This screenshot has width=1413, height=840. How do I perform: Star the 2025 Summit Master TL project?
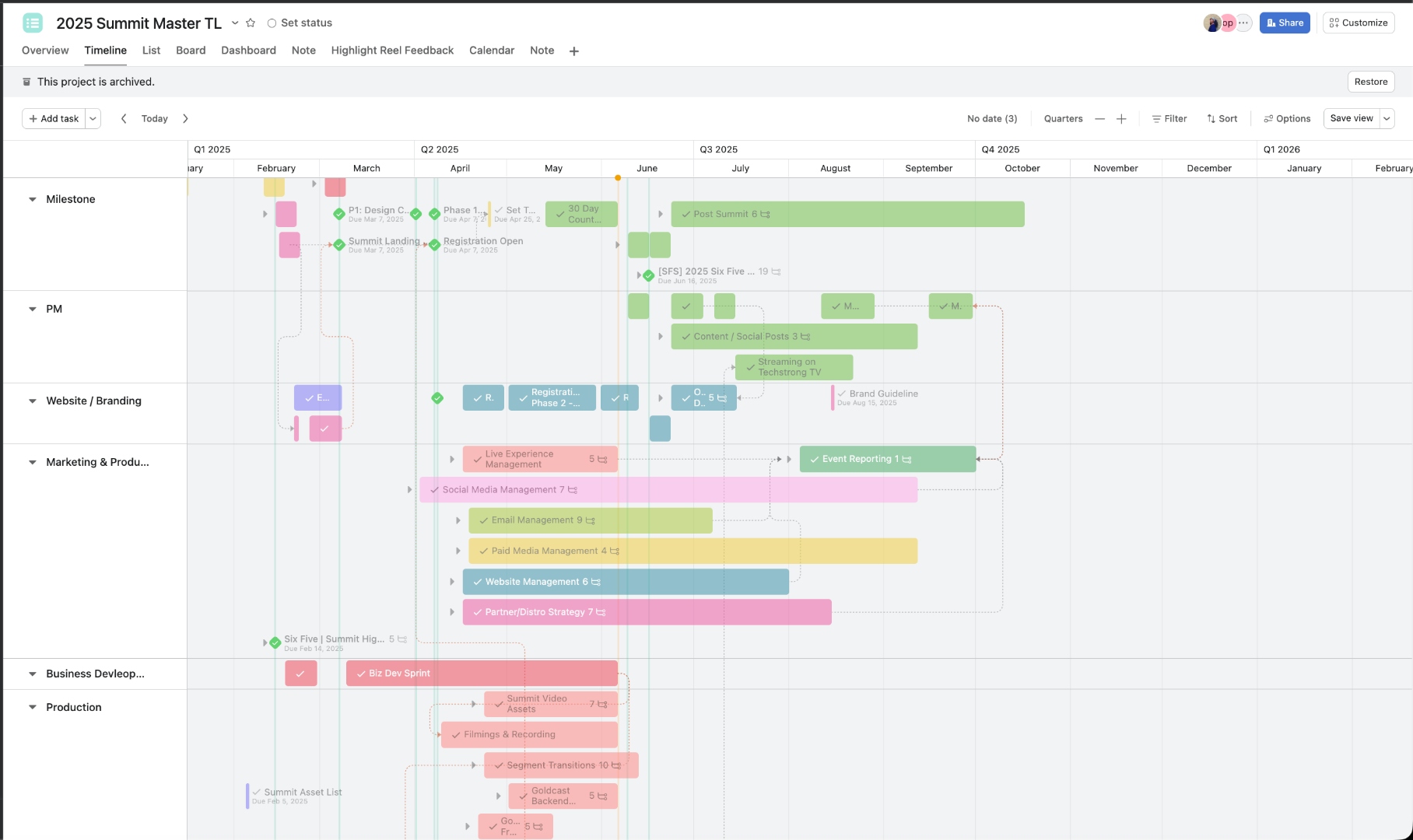251,23
